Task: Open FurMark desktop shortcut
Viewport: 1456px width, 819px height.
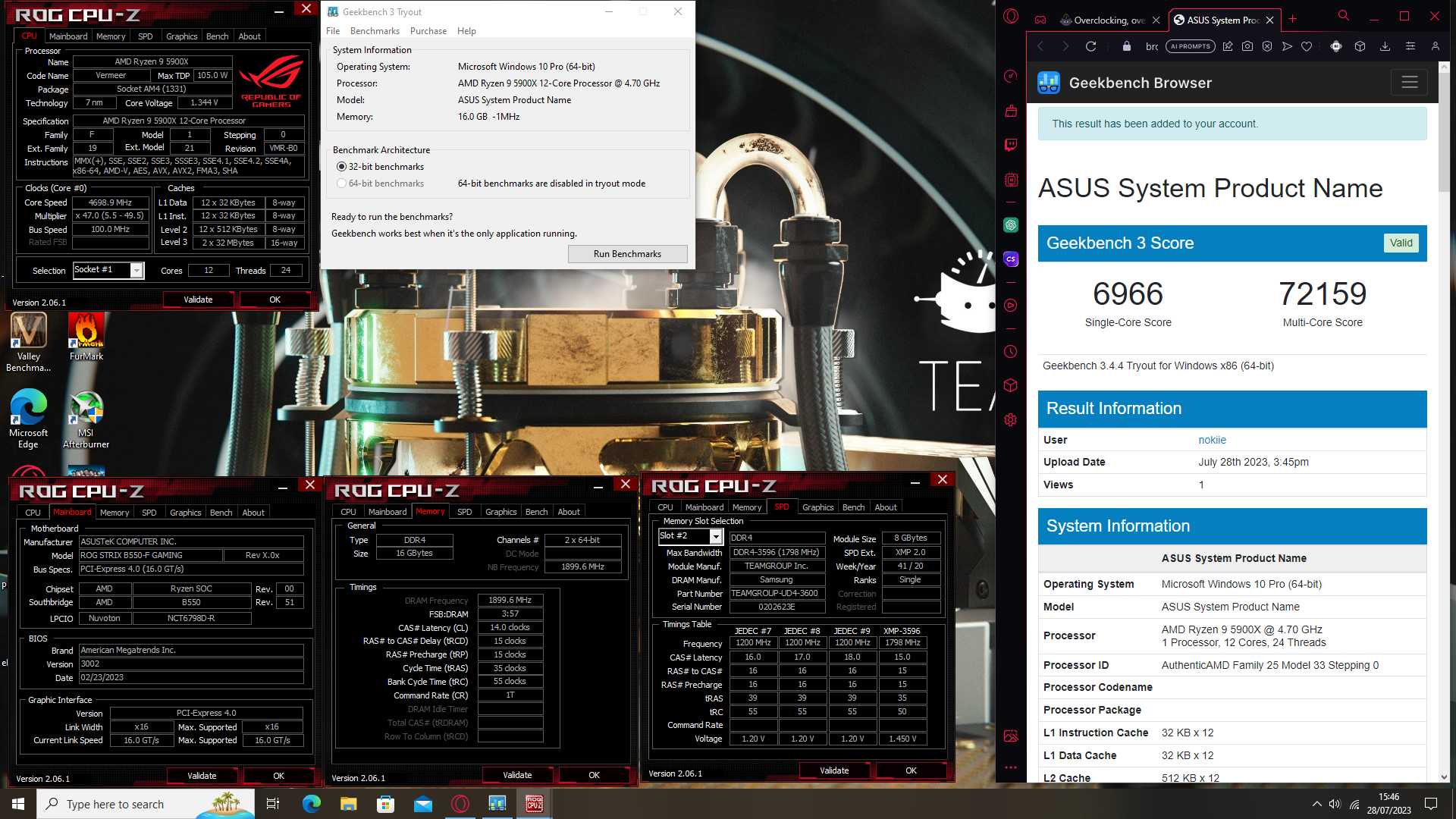Action: pos(86,337)
